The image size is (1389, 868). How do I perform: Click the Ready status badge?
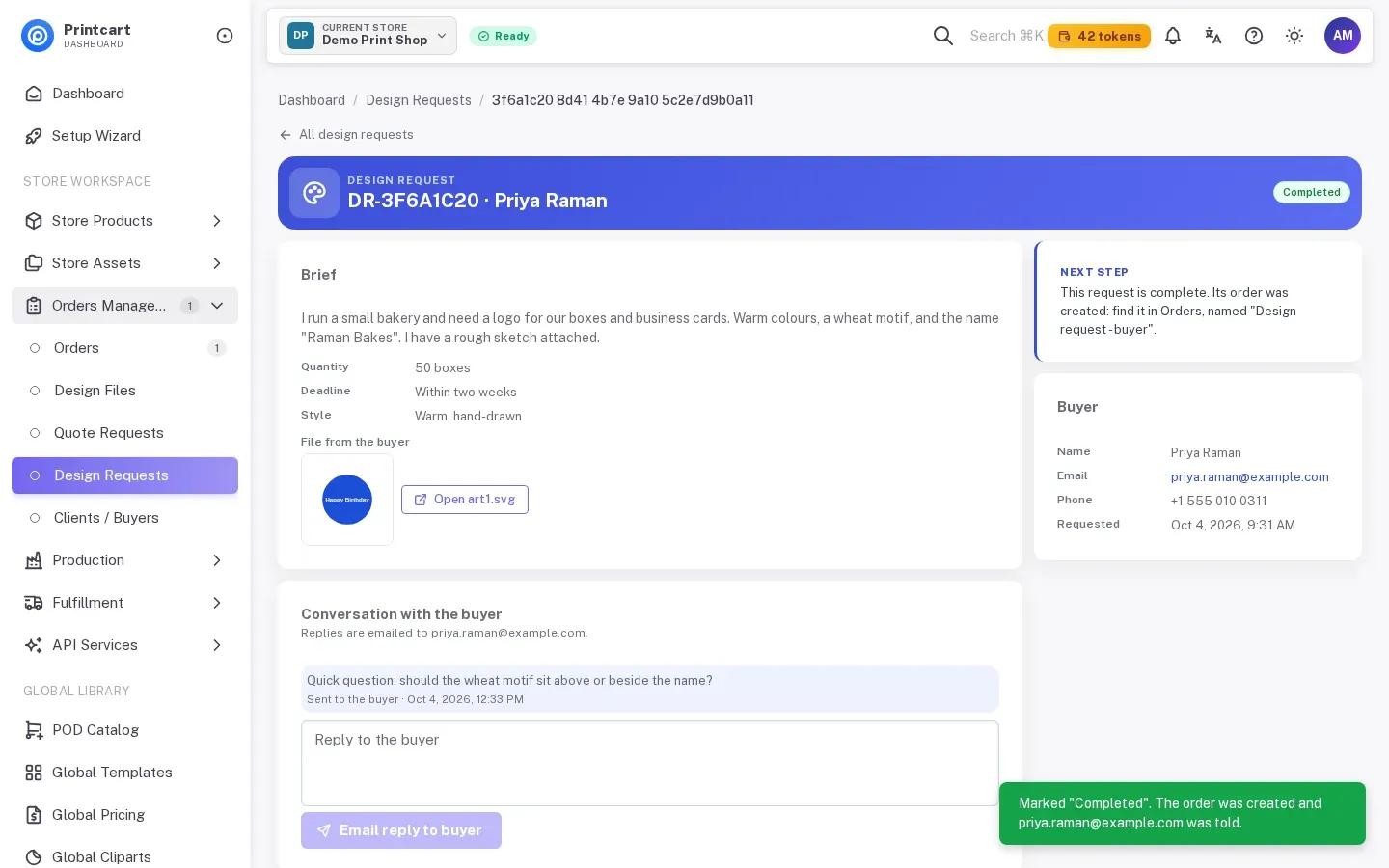coord(503,36)
